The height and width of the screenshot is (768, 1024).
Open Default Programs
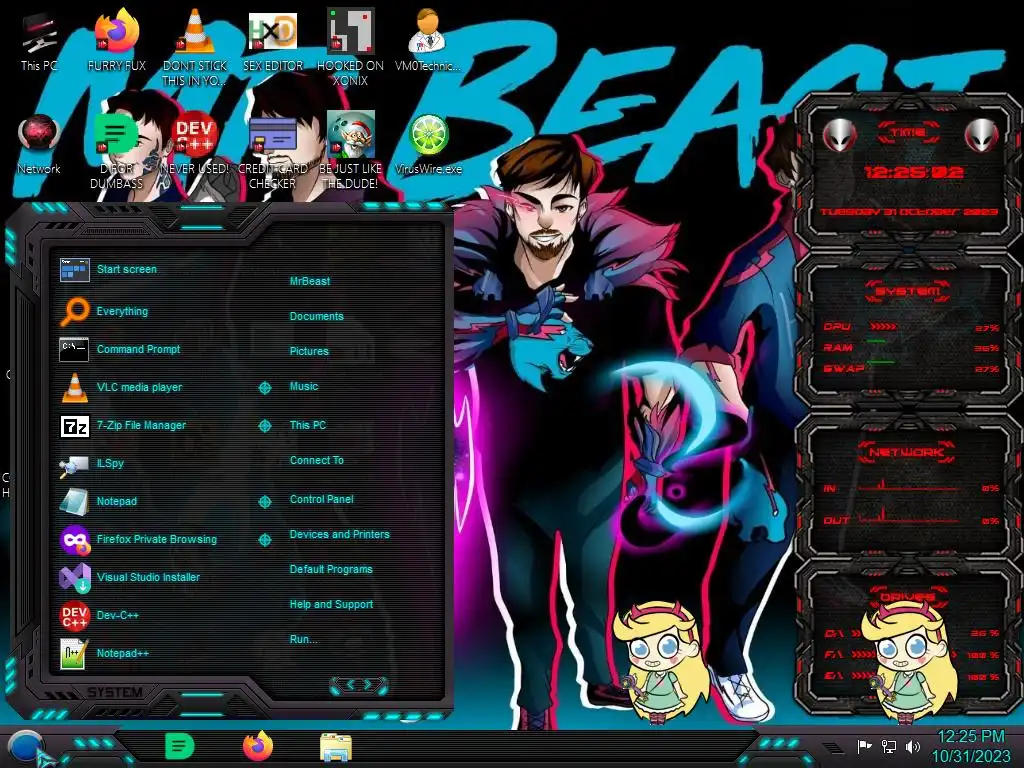pyautogui.click(x=330, y=569)
